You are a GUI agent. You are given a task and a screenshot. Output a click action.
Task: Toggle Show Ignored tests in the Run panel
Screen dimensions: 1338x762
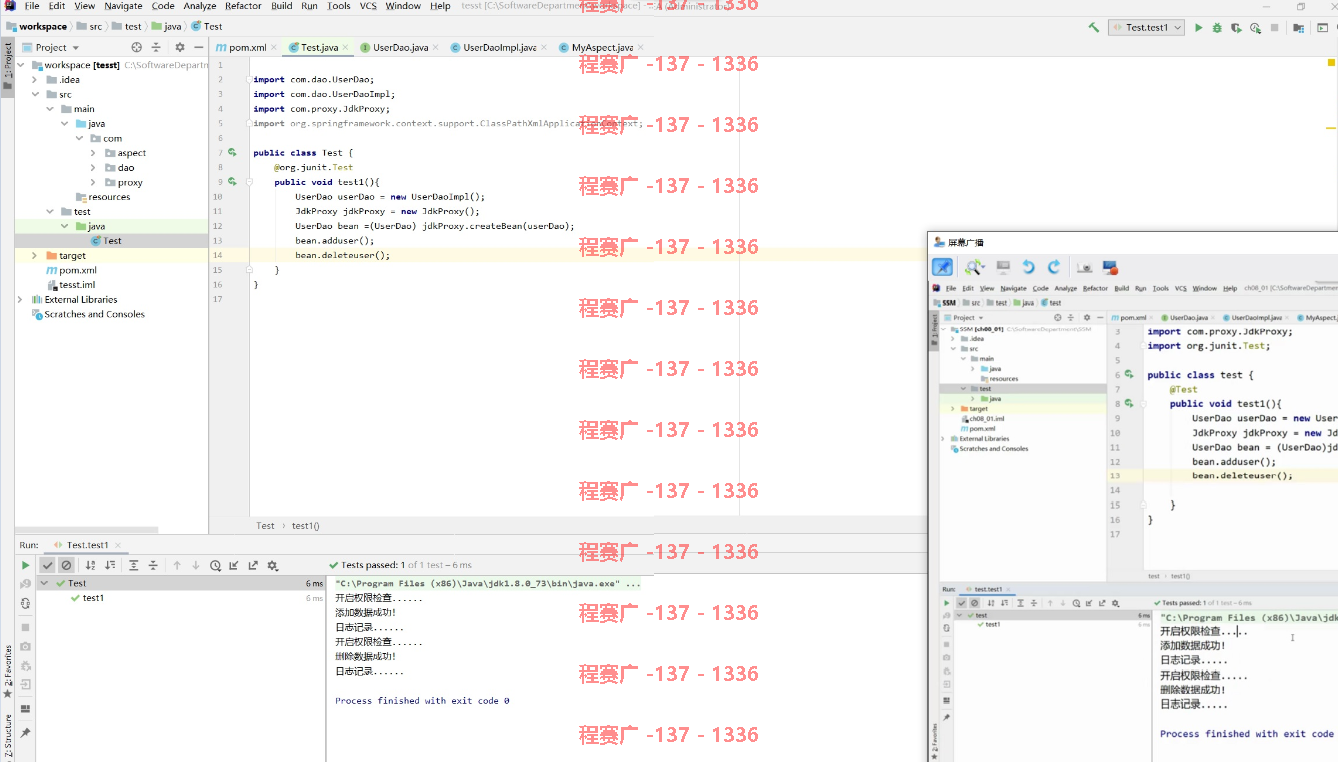pos(66,565)
